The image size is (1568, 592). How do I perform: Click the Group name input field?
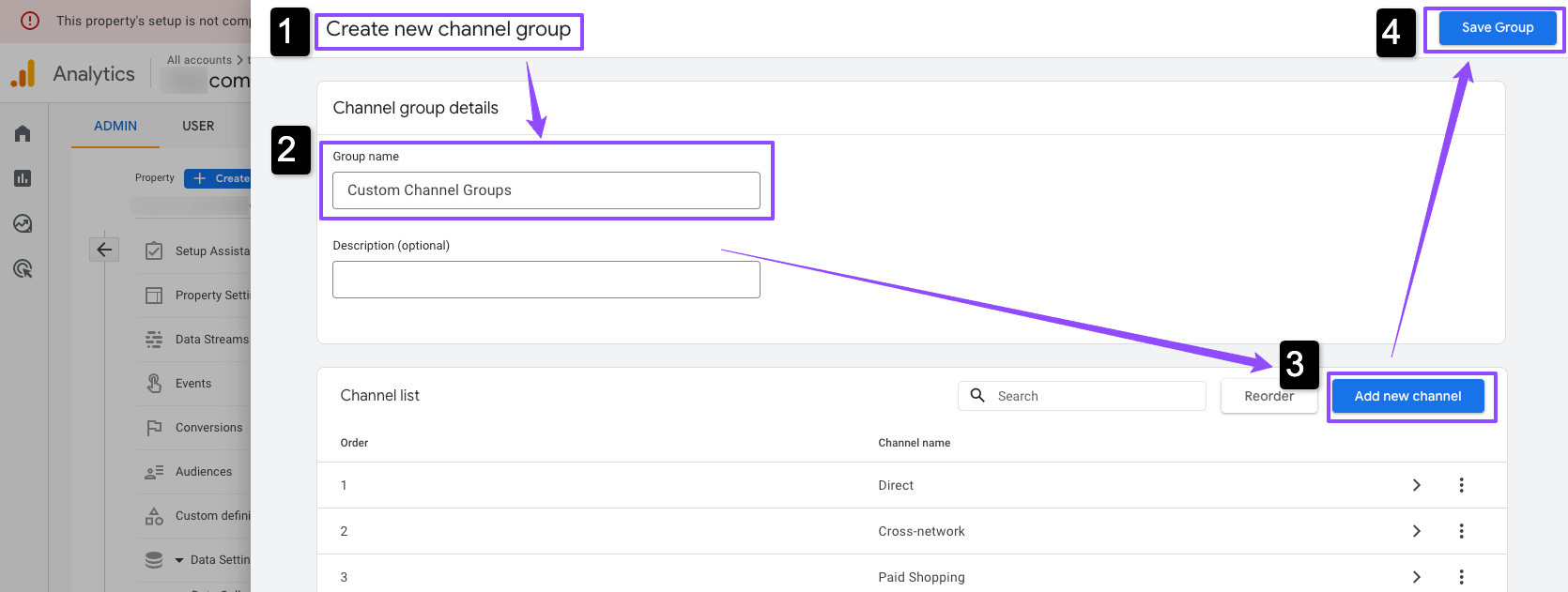pyautogui.click(x=546, y=190)
